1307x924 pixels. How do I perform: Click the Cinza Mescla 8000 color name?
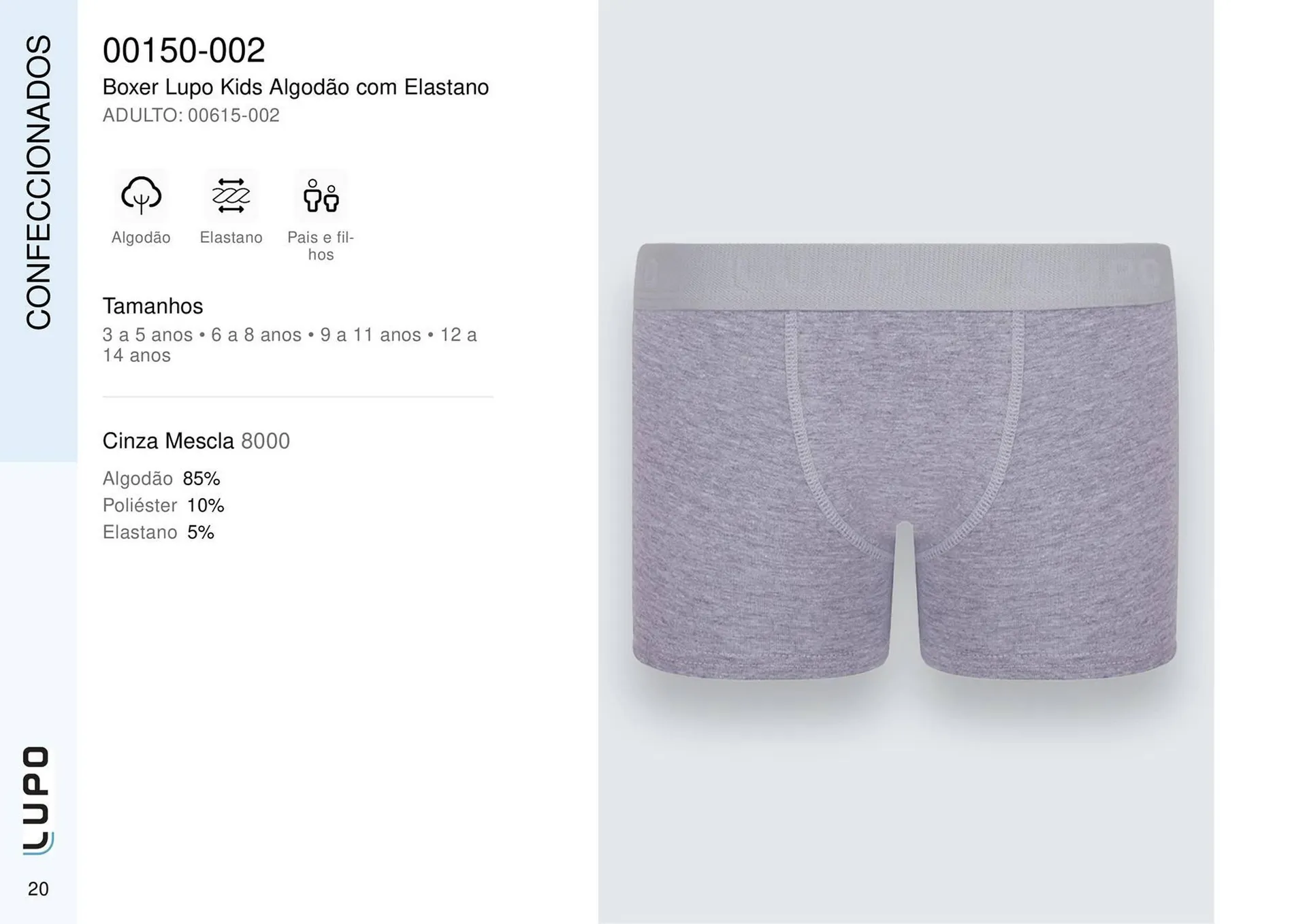coord(196,441)
